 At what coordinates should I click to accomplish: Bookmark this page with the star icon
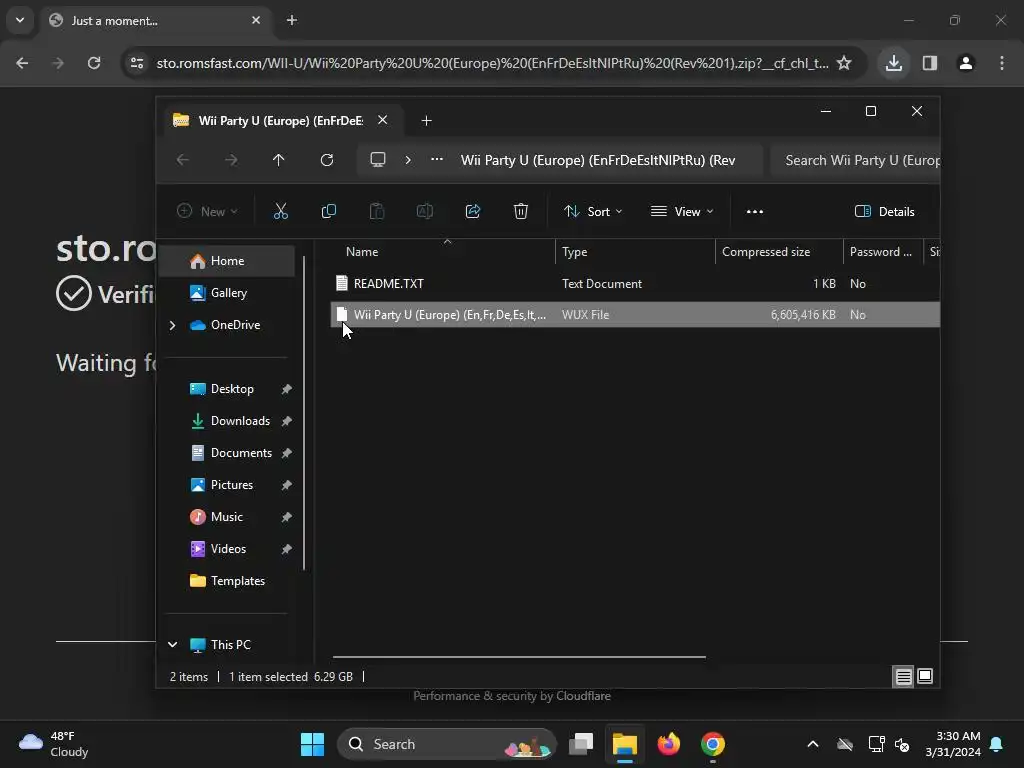point(844,63)
